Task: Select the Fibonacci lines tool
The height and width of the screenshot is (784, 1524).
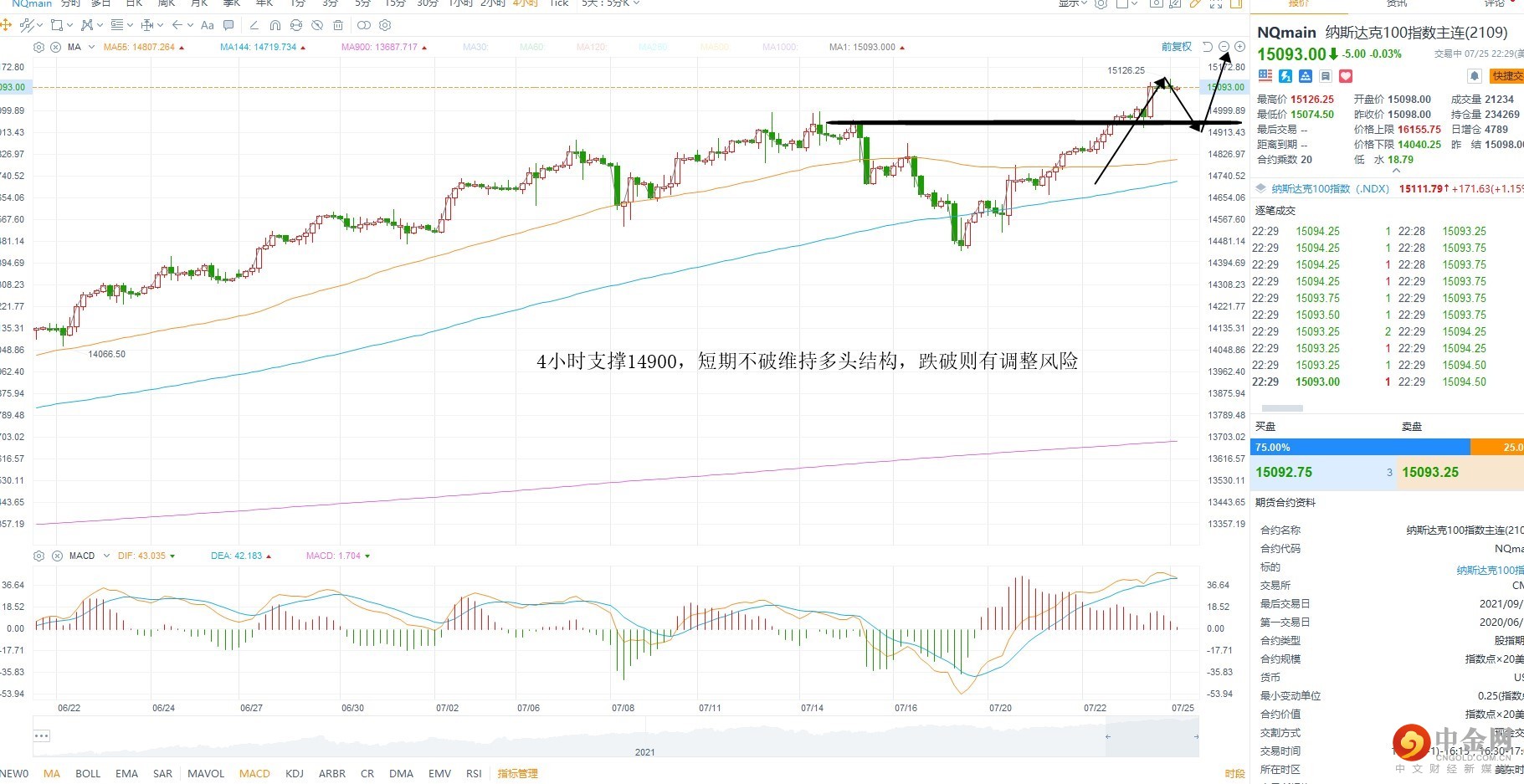Action: pos(116,25)
